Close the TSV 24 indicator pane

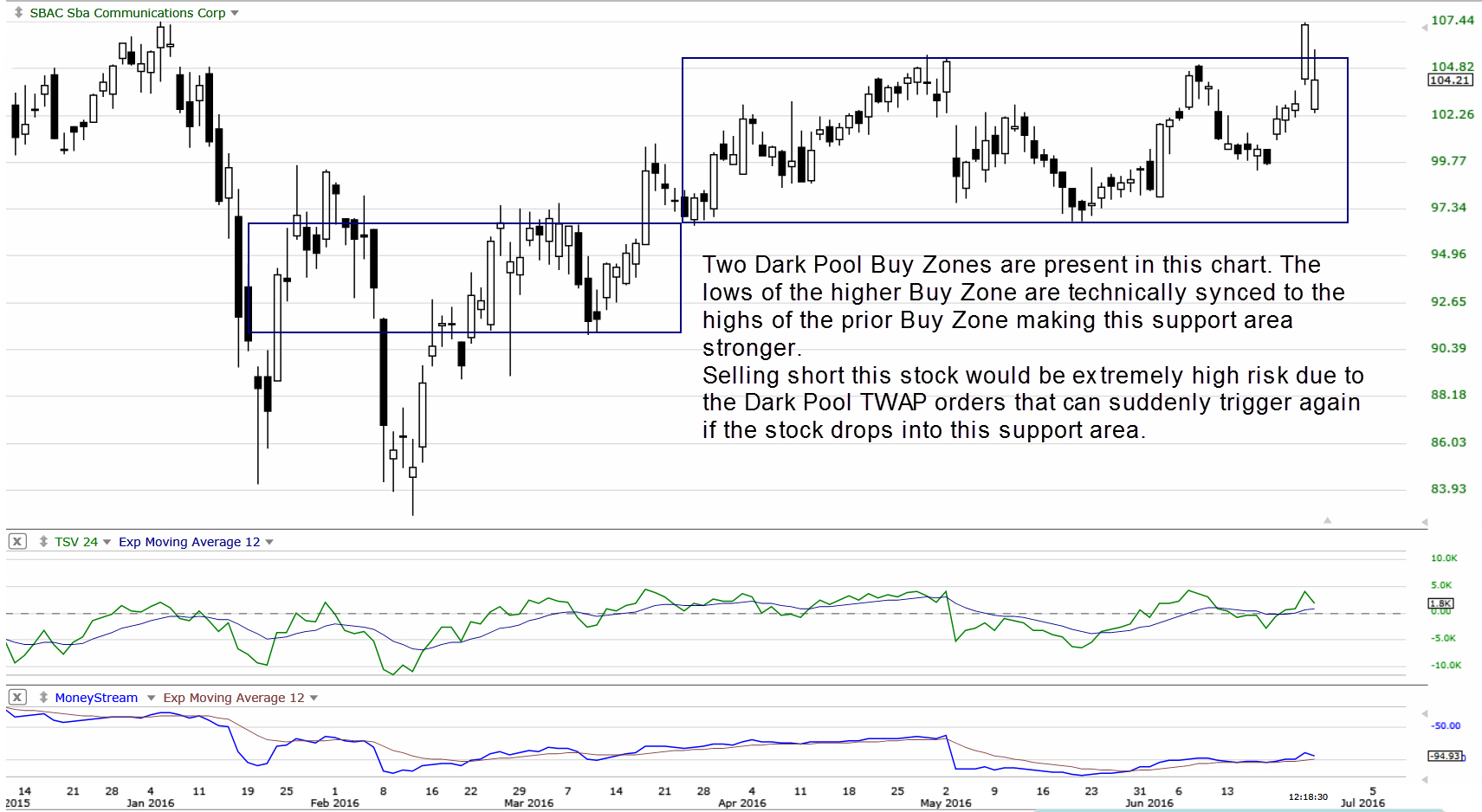pyautogui.click(x=17, y=542)
